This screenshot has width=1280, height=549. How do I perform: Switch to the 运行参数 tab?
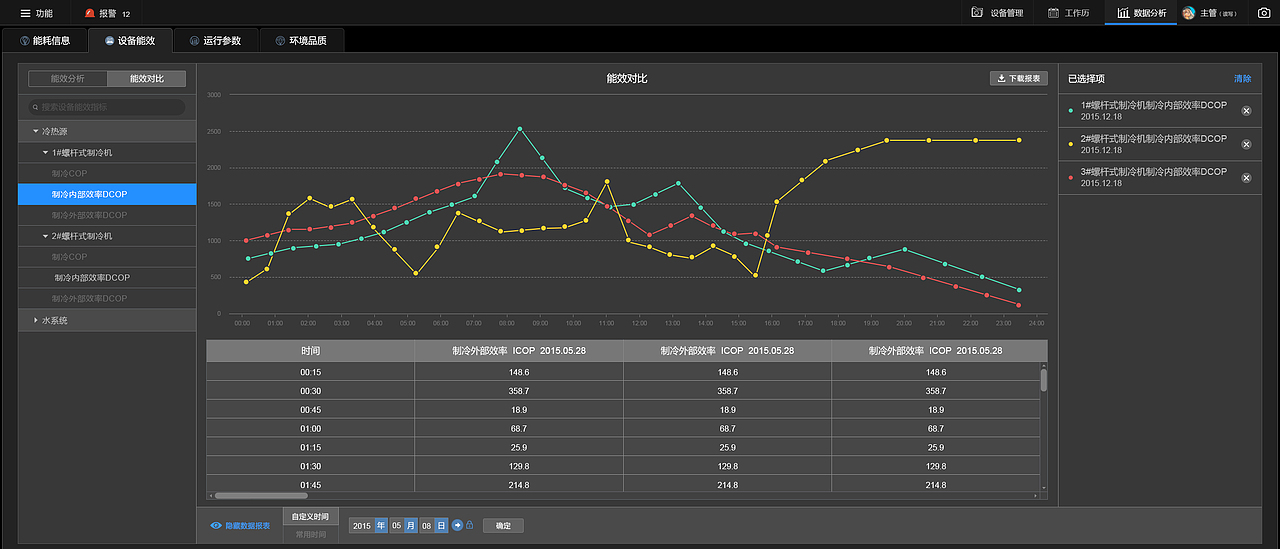click(x=215, y=40)
